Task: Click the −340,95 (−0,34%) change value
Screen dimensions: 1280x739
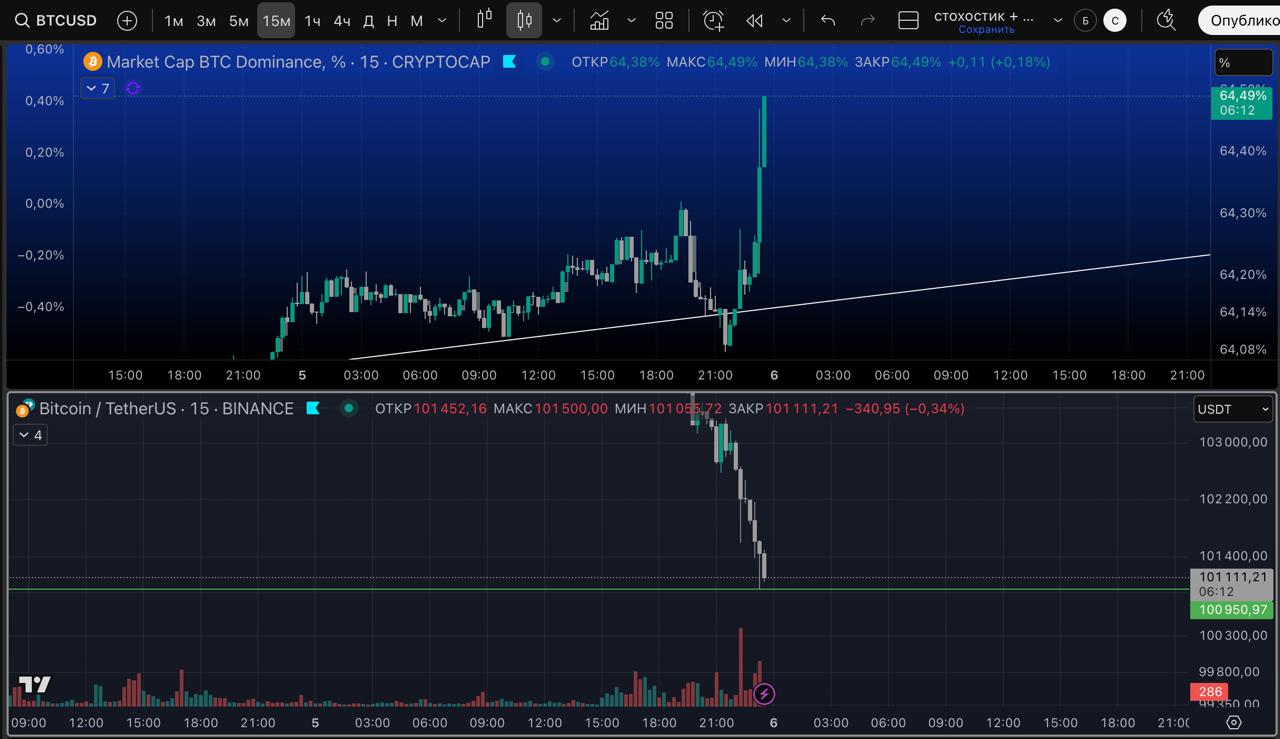Action: coord(905,408)
